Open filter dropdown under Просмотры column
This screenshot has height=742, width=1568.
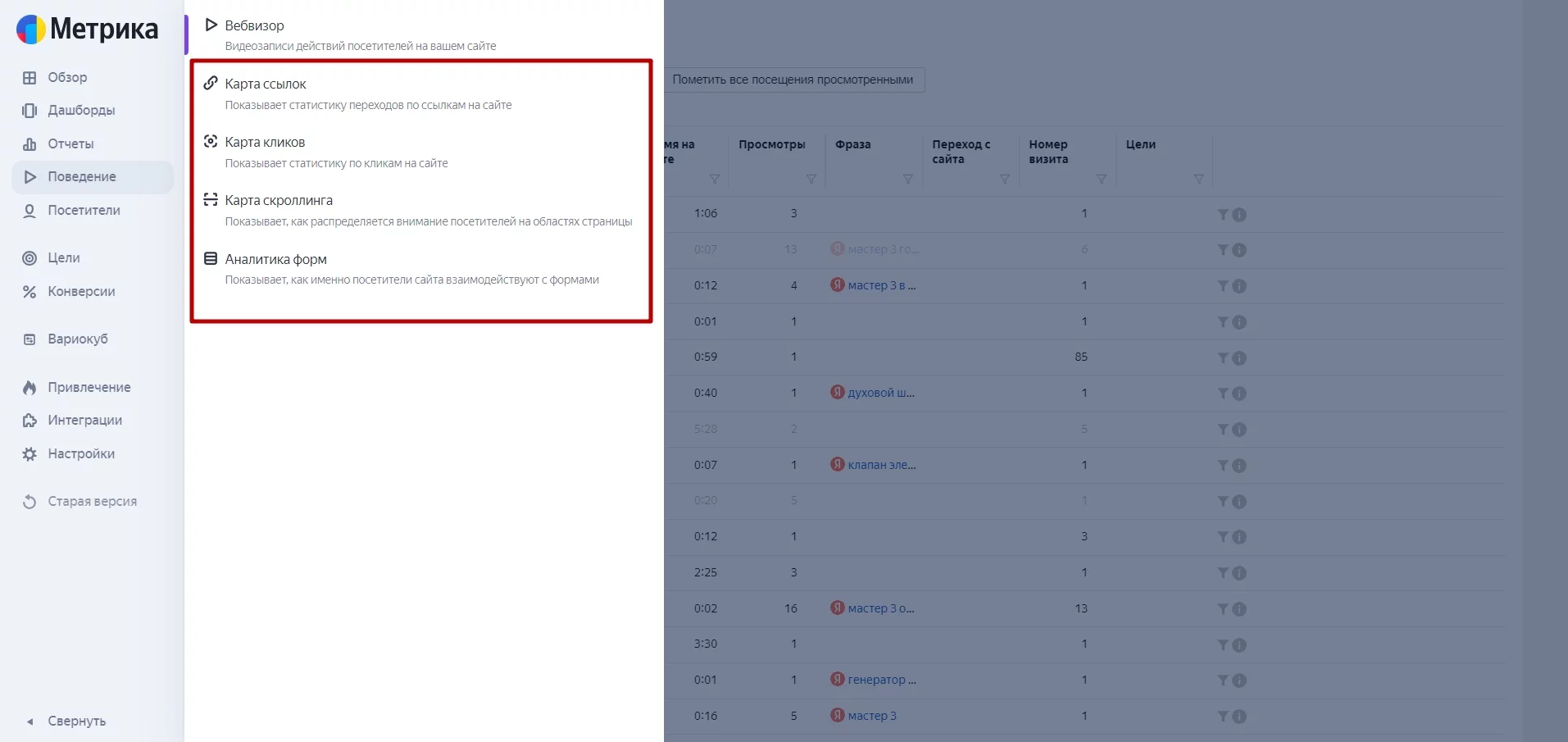coord(811,180)
